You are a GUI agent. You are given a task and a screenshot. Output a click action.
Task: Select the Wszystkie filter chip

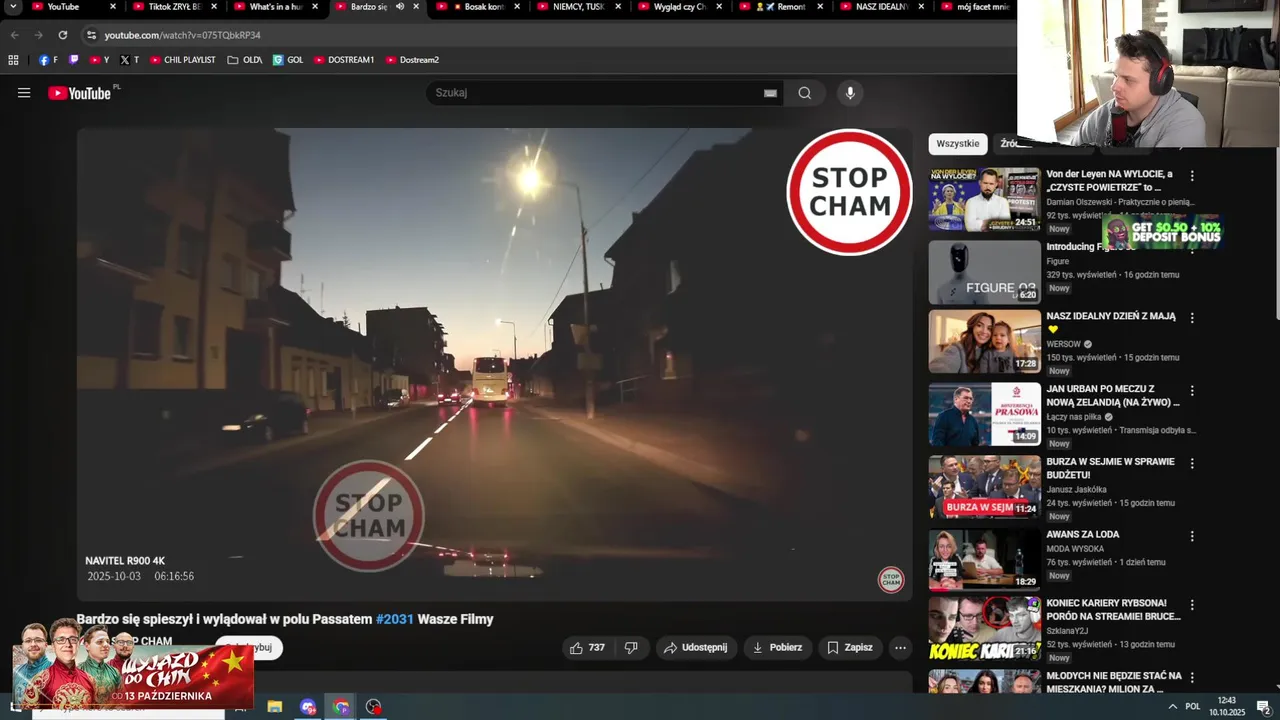958,144
